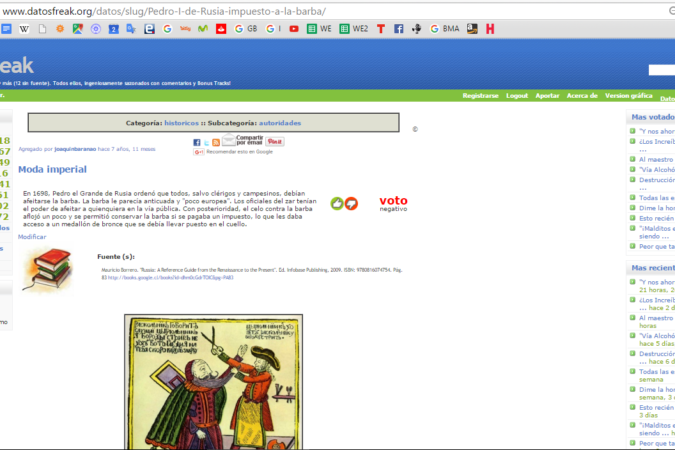Open the historicos category link
Screen dimensions: 675x450
point(181,123)
